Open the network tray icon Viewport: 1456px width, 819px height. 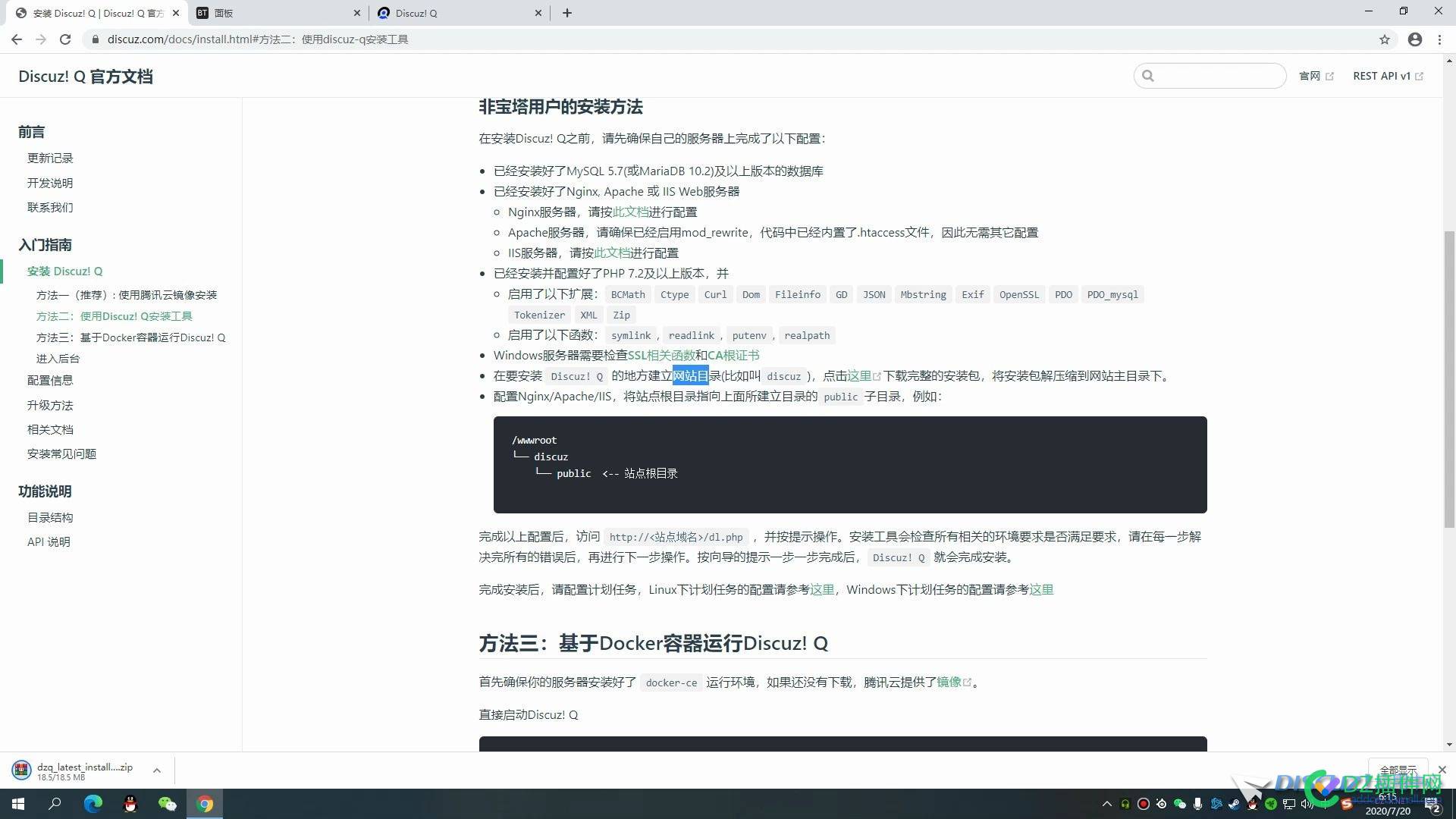point(1289,804)
